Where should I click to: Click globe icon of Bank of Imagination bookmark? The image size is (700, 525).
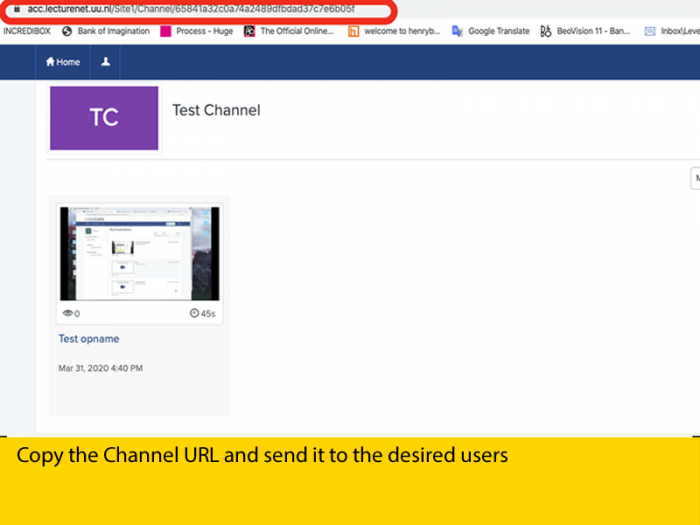(x=67, y=31)
